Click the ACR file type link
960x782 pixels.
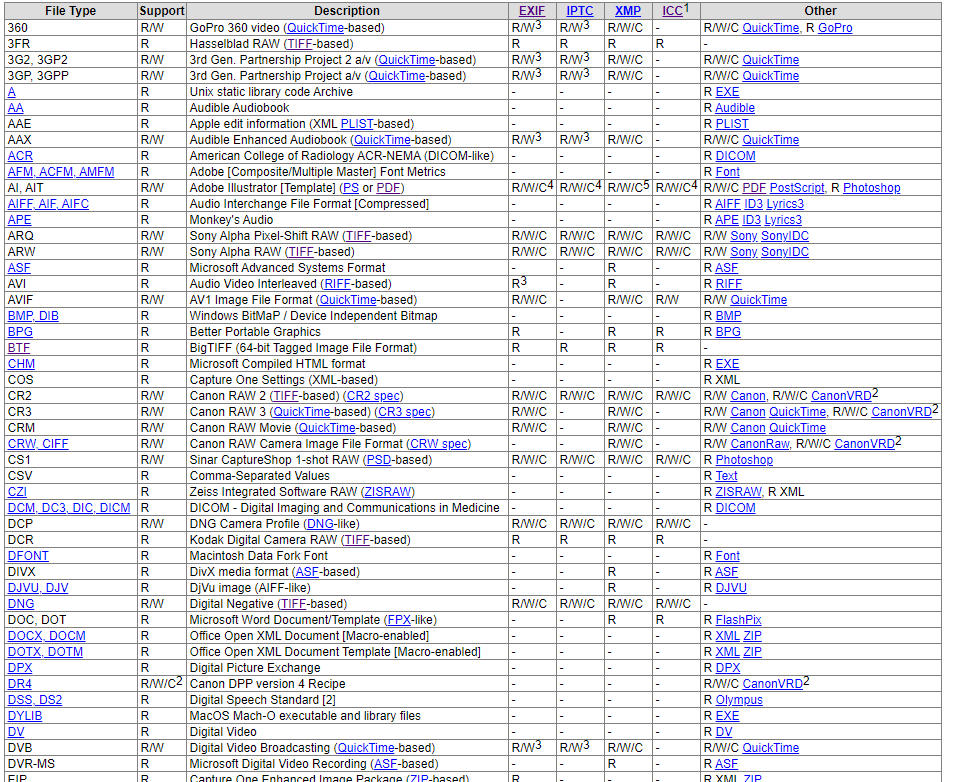(20, 156)
